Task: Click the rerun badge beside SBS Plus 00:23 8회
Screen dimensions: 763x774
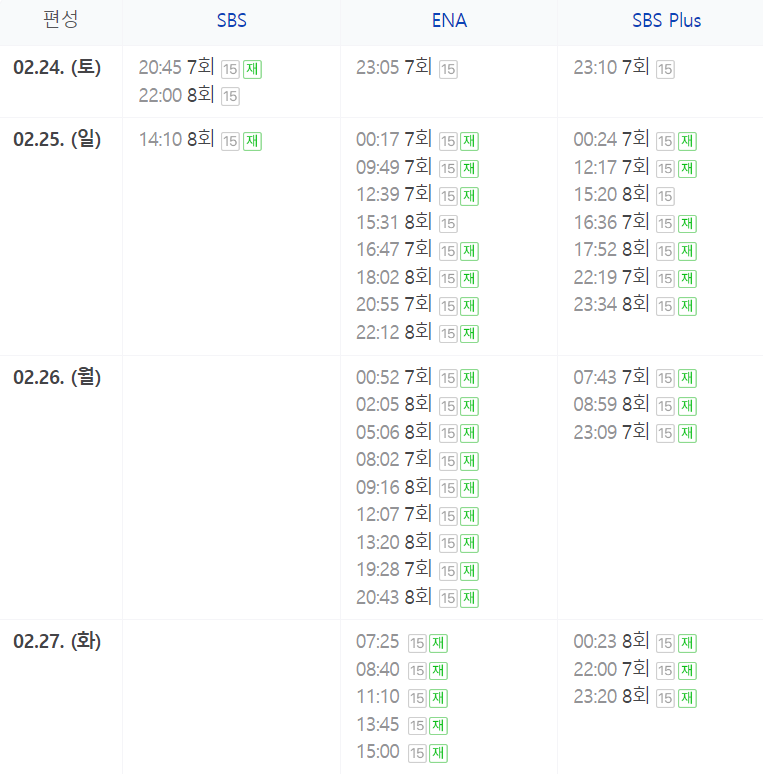Action: click(x=687, y=643)
